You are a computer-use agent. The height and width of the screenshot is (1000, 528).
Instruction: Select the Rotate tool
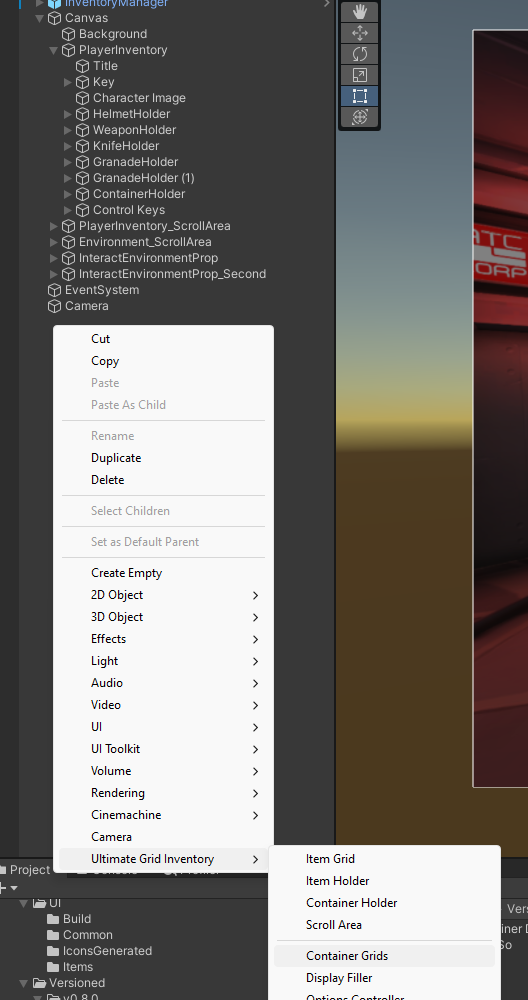[x=360, y=54]
